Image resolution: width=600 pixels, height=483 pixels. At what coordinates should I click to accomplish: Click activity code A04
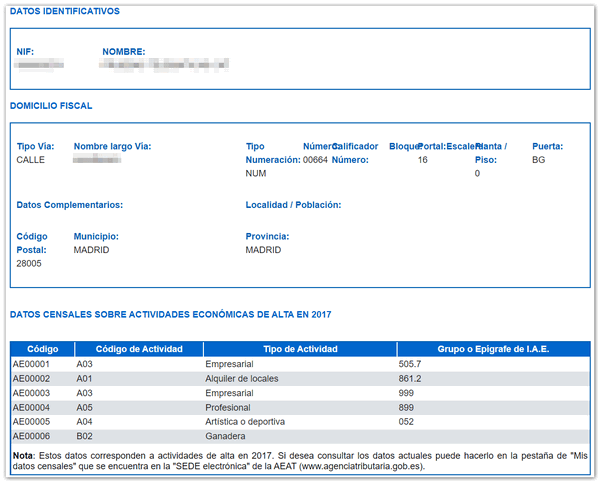[x=84, y=422]
